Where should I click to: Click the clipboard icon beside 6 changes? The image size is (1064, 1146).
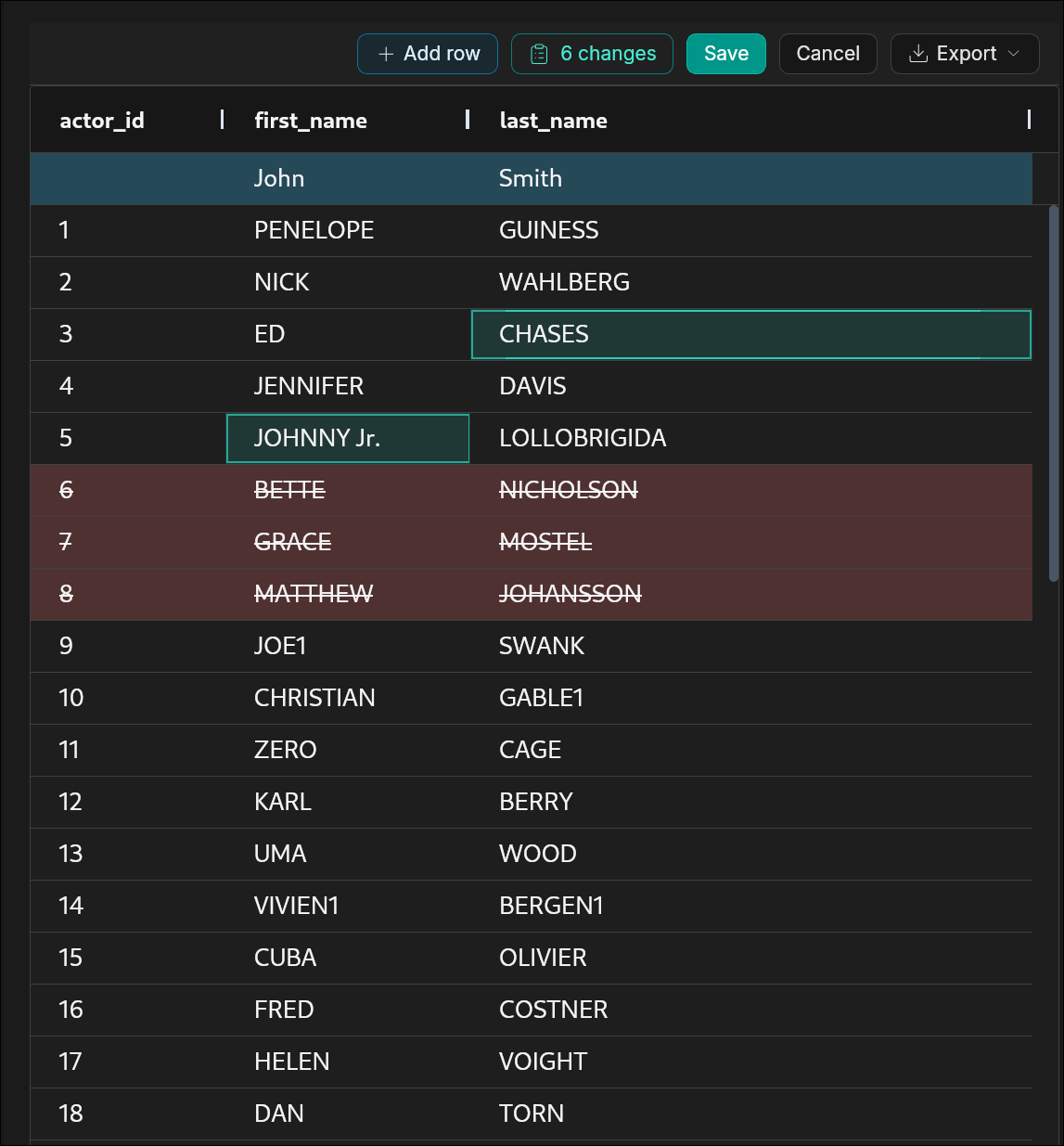(539, 55)
